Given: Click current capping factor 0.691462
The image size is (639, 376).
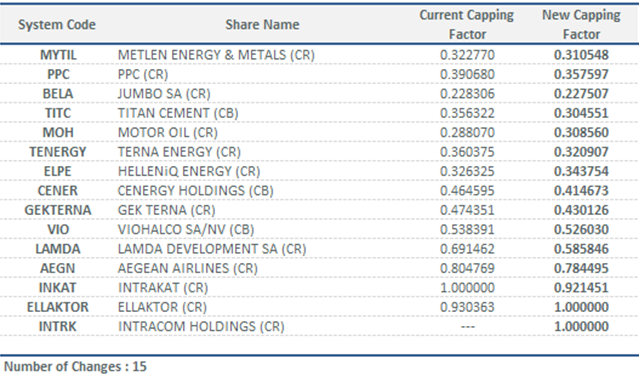Looking at the screenshot, I should point(467,249).
